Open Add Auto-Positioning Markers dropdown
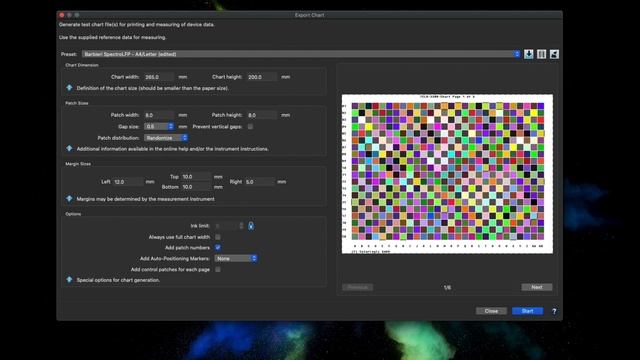640x360 pixels. 236,258
